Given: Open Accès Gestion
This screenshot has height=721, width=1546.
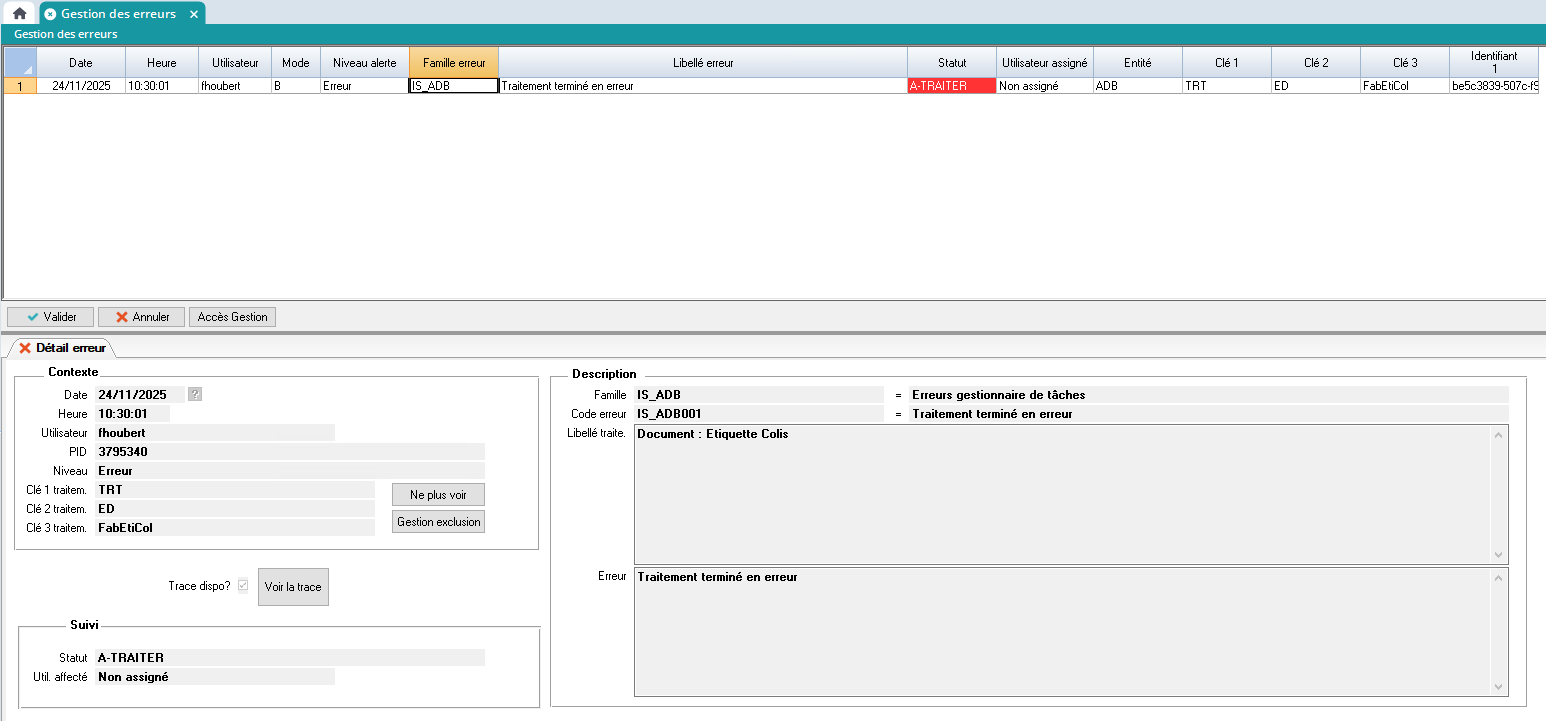Looking at the screenshot, I should tap(232, 317).
